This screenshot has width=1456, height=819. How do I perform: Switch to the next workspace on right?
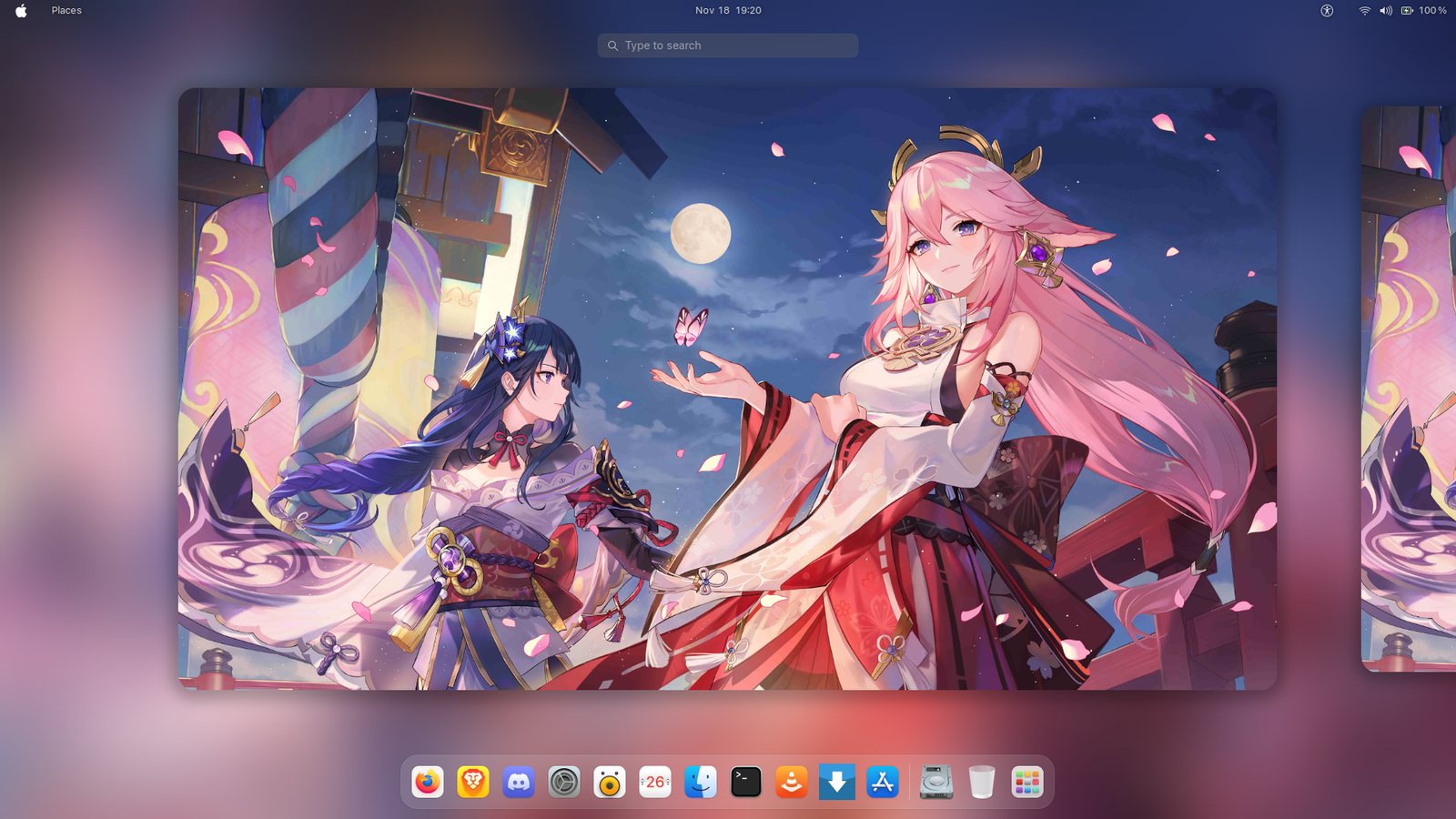pyautogui.click(x=1409, y=389)
